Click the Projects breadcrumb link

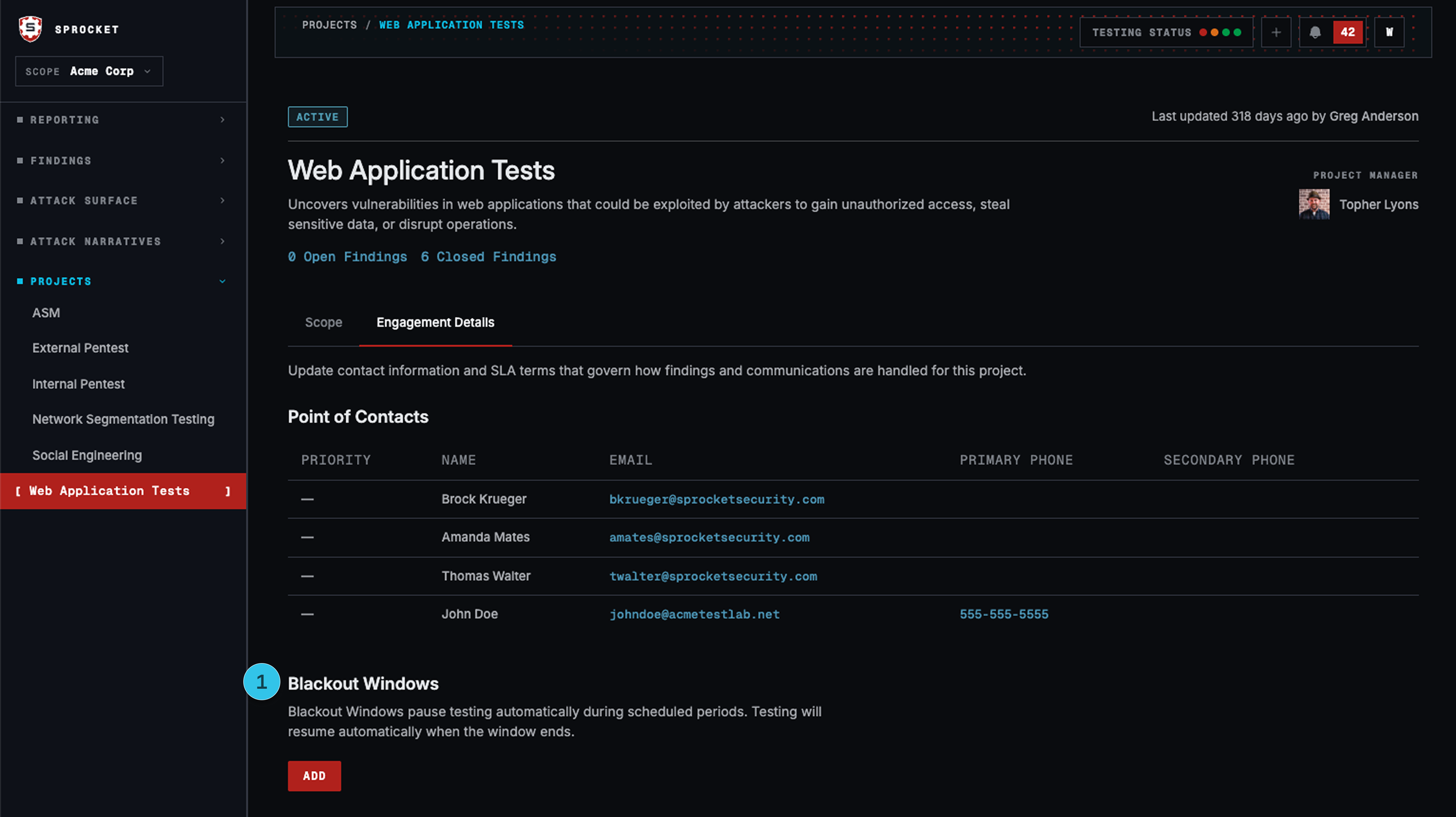coord(330,25)
